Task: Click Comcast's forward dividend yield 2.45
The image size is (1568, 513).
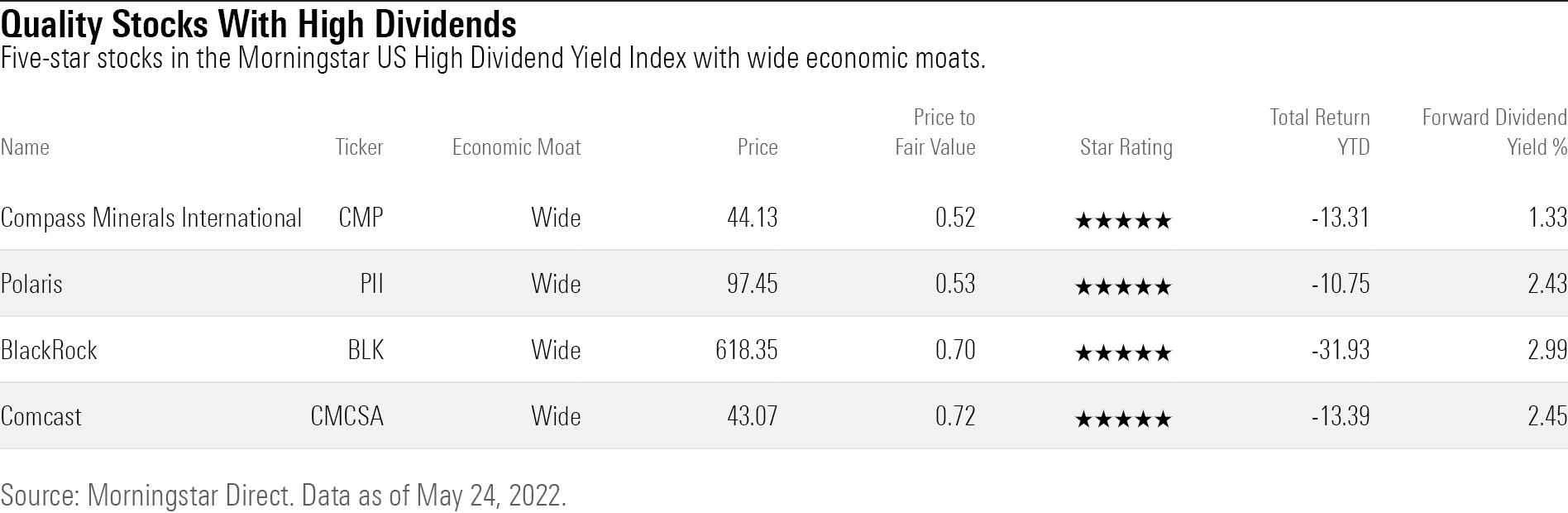Action: [x=1546, y=416]
